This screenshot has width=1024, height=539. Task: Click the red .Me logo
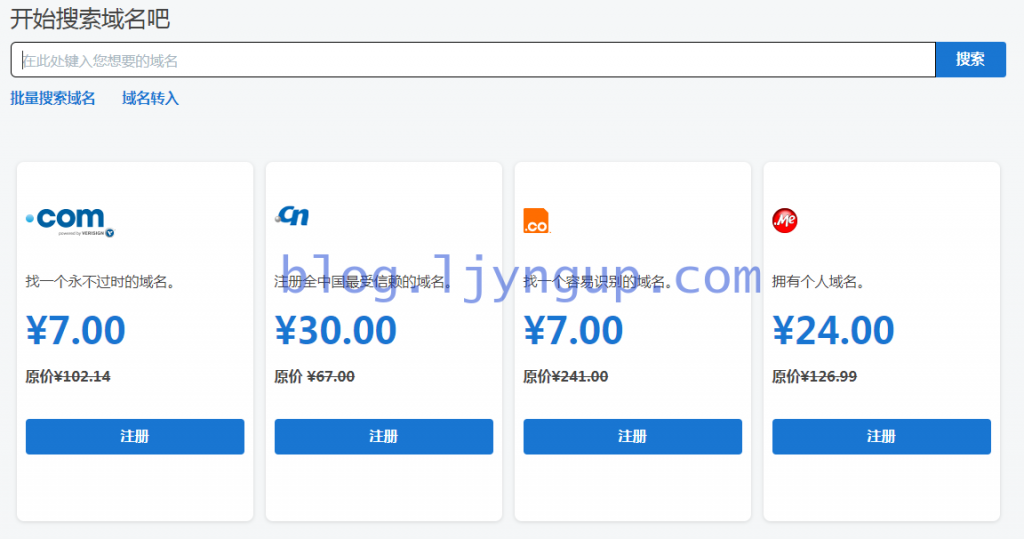click(x=785, y=220)
